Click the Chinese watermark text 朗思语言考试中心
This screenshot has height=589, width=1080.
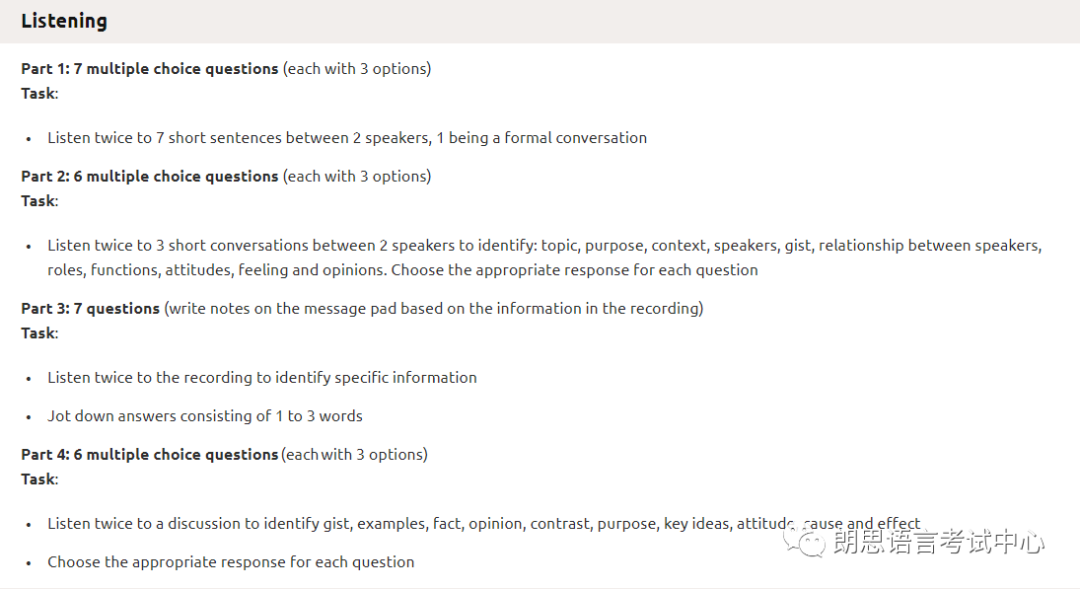[939, 543]
